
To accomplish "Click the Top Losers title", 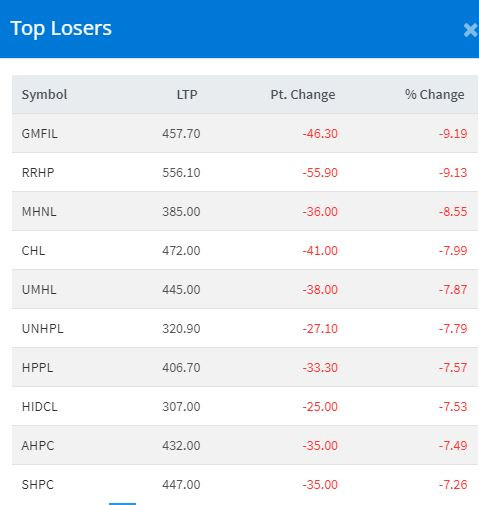I will 61,29.
